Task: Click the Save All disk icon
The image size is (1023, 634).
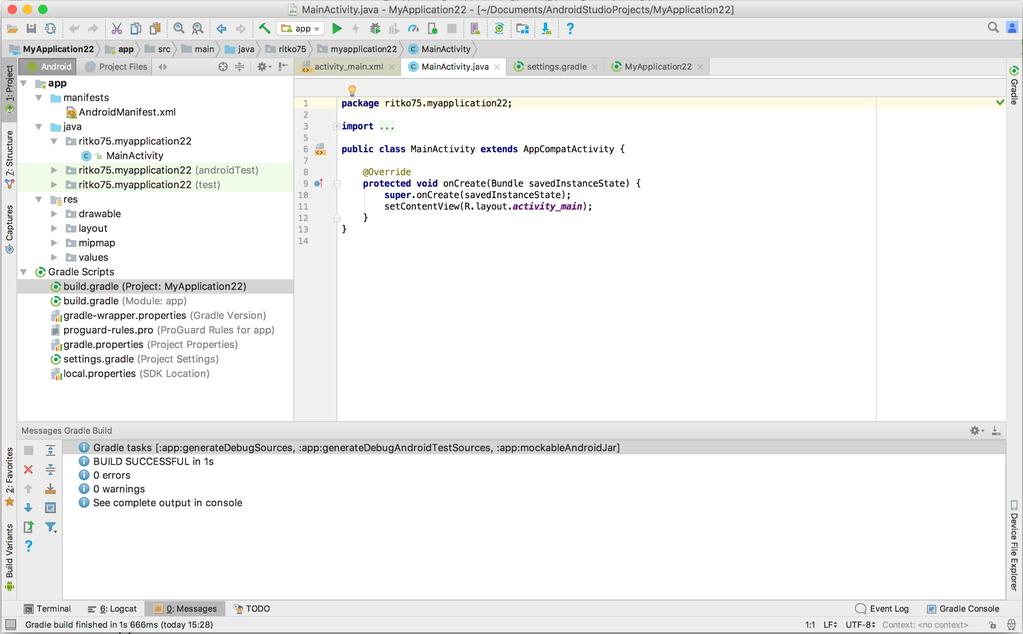Action: click(31, 29)
